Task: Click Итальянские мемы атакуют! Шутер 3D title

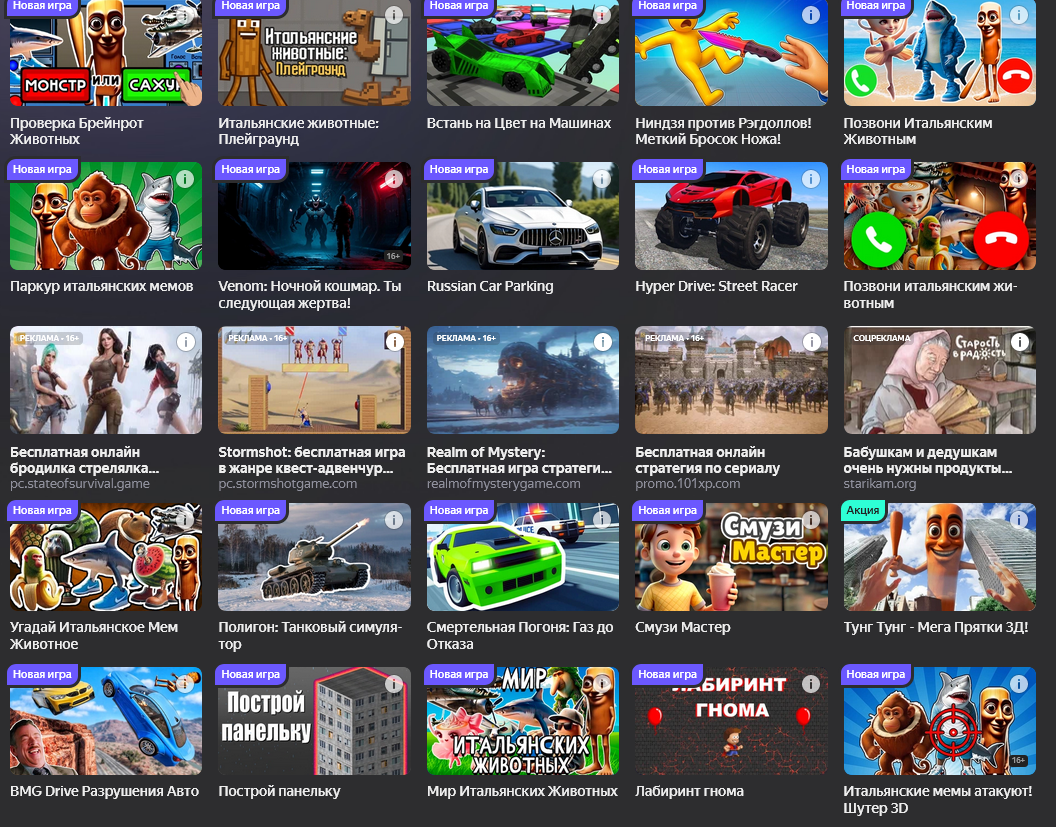Action: click(938, 799)
